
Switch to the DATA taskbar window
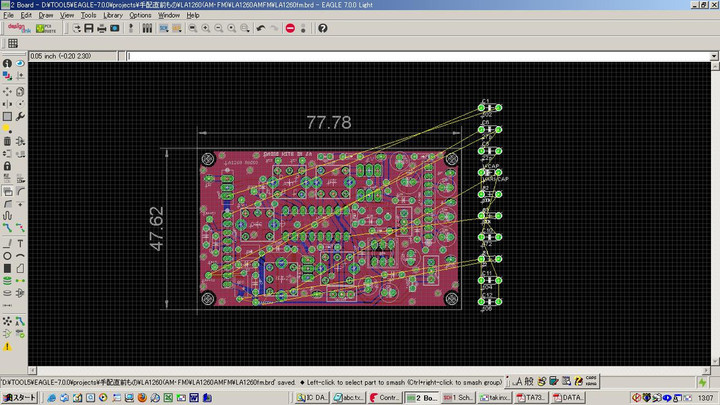[x=570, y=397]
